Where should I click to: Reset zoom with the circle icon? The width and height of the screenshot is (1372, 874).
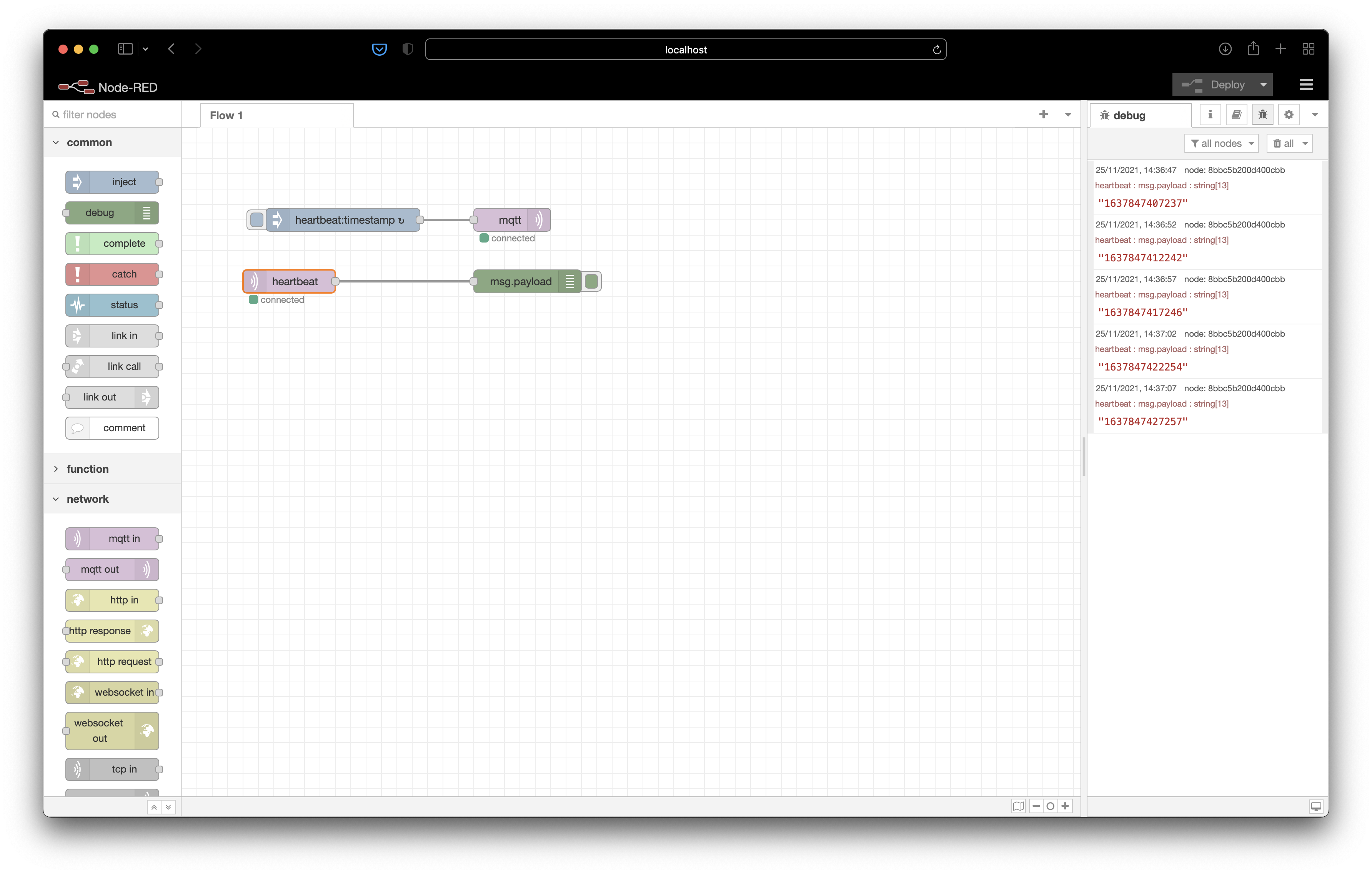click(x=1050, y=806)
